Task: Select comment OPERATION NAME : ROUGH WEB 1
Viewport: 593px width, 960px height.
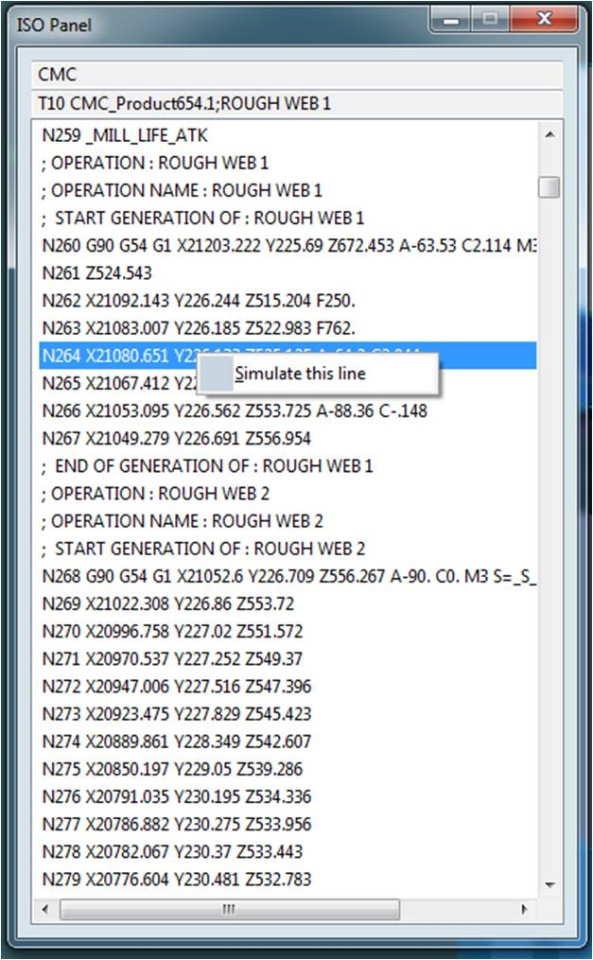Action: (x=288, y=190)
